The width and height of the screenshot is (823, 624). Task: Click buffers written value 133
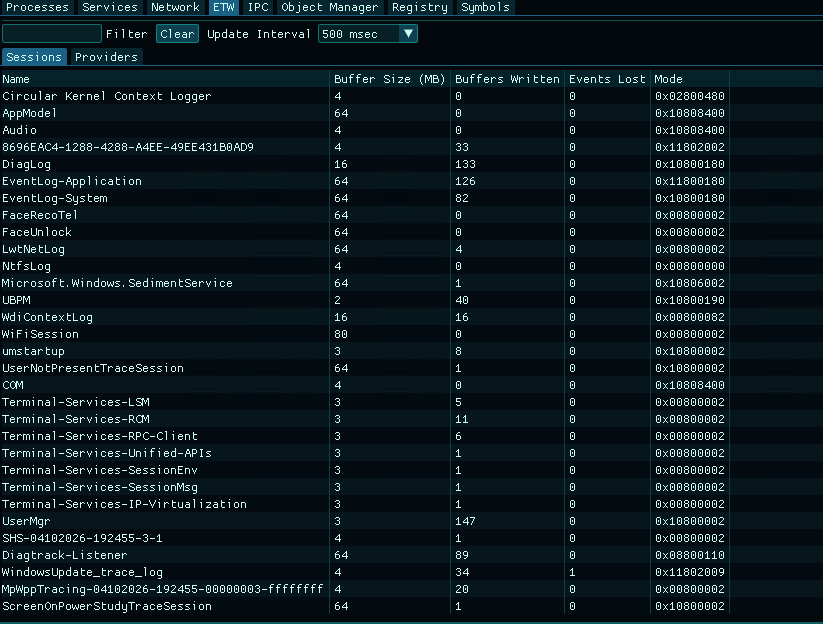pyautogui.click(x=465, y=164)
